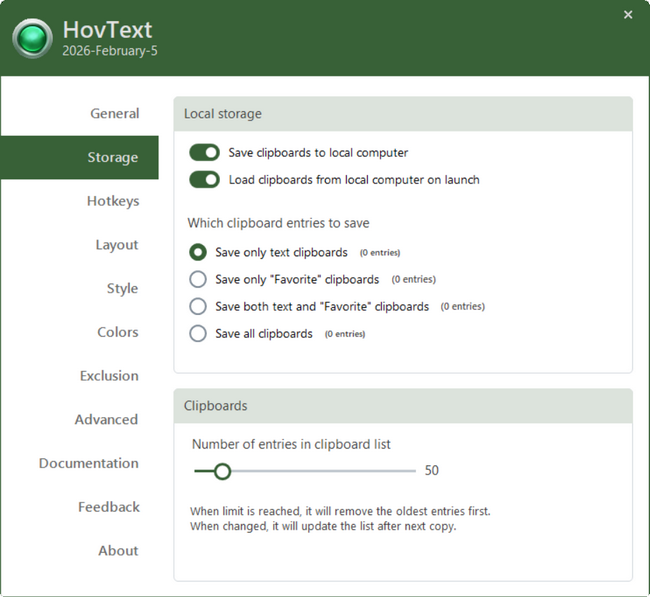Choose Save only "Favorite" clipboards
This screenshot has height=597, width=650.
(198, 279)
